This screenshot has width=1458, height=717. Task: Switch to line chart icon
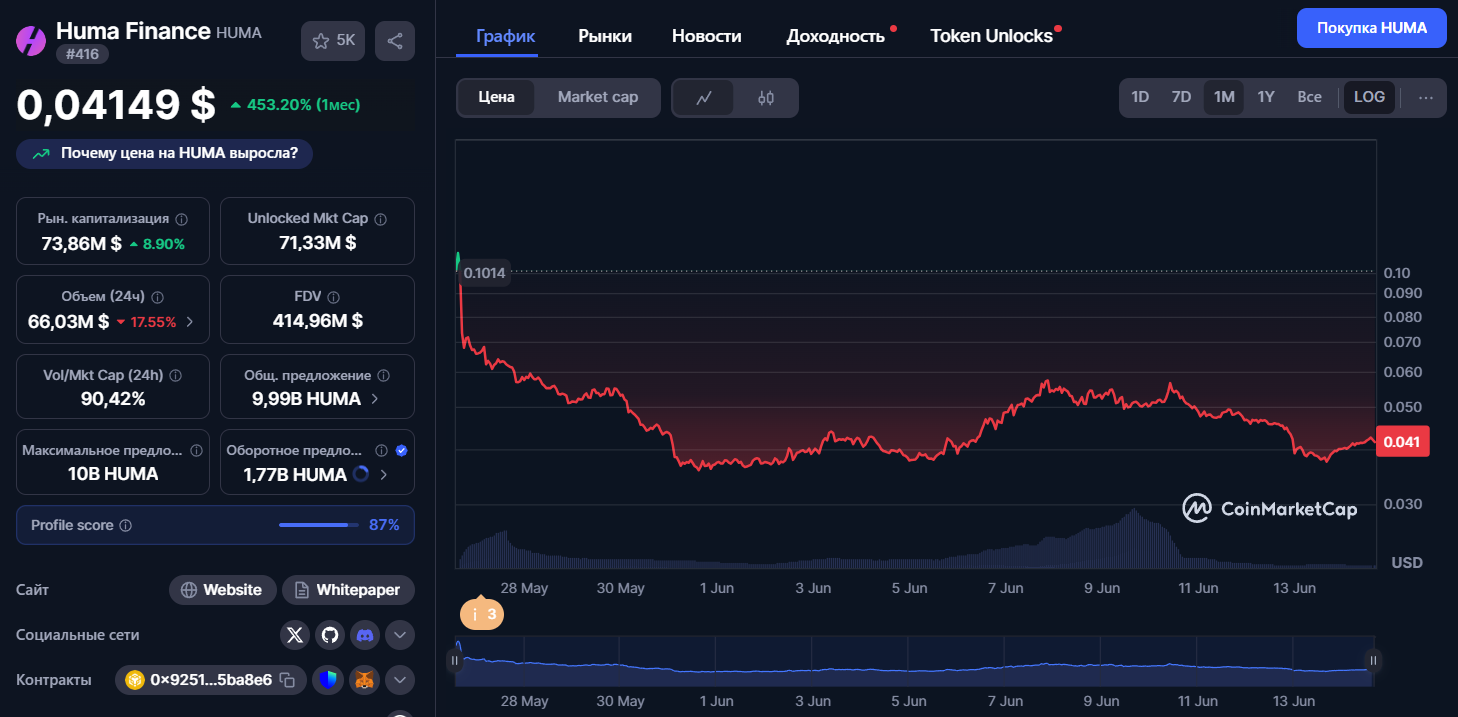tap(704, 97)
